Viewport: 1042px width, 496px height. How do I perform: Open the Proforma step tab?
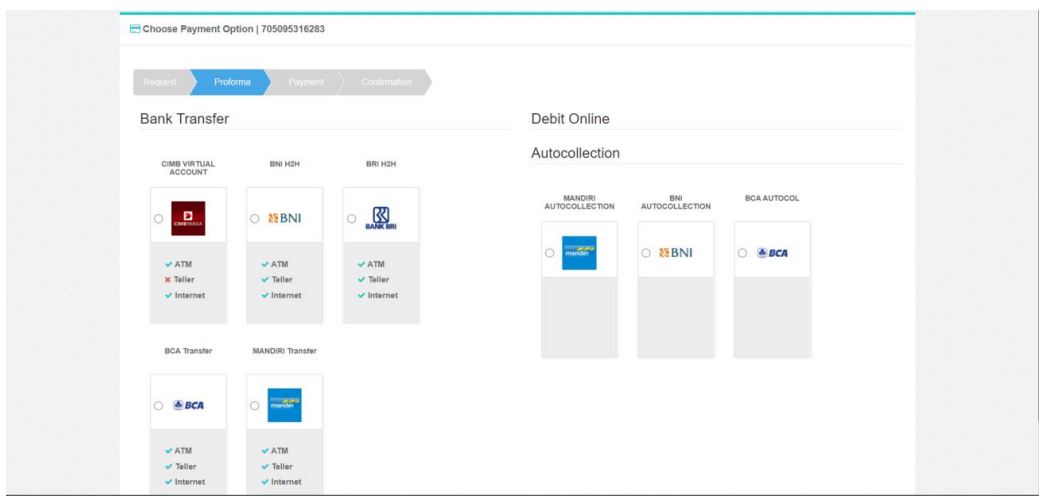[232, 82]
